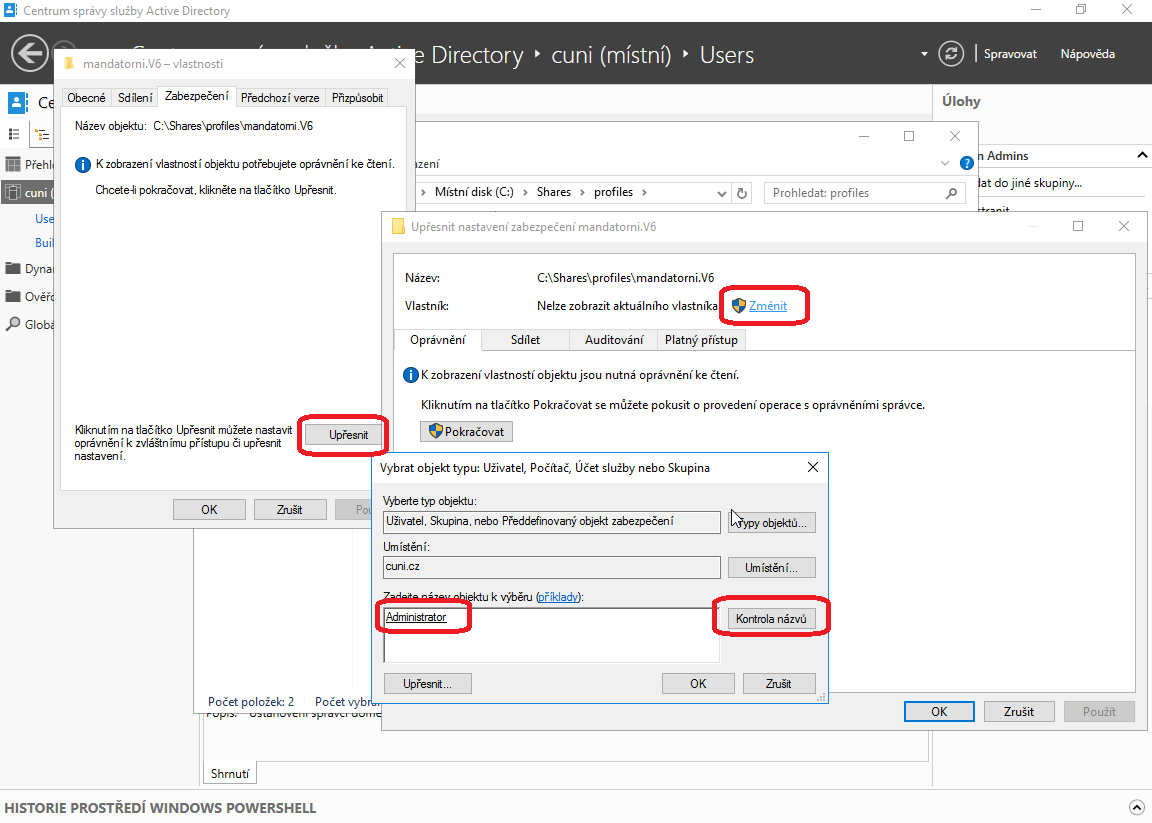The width and height of the screenshot is (1152, 823).
Task: Expand the PowerShell history panel
Action: [1136, 807]
